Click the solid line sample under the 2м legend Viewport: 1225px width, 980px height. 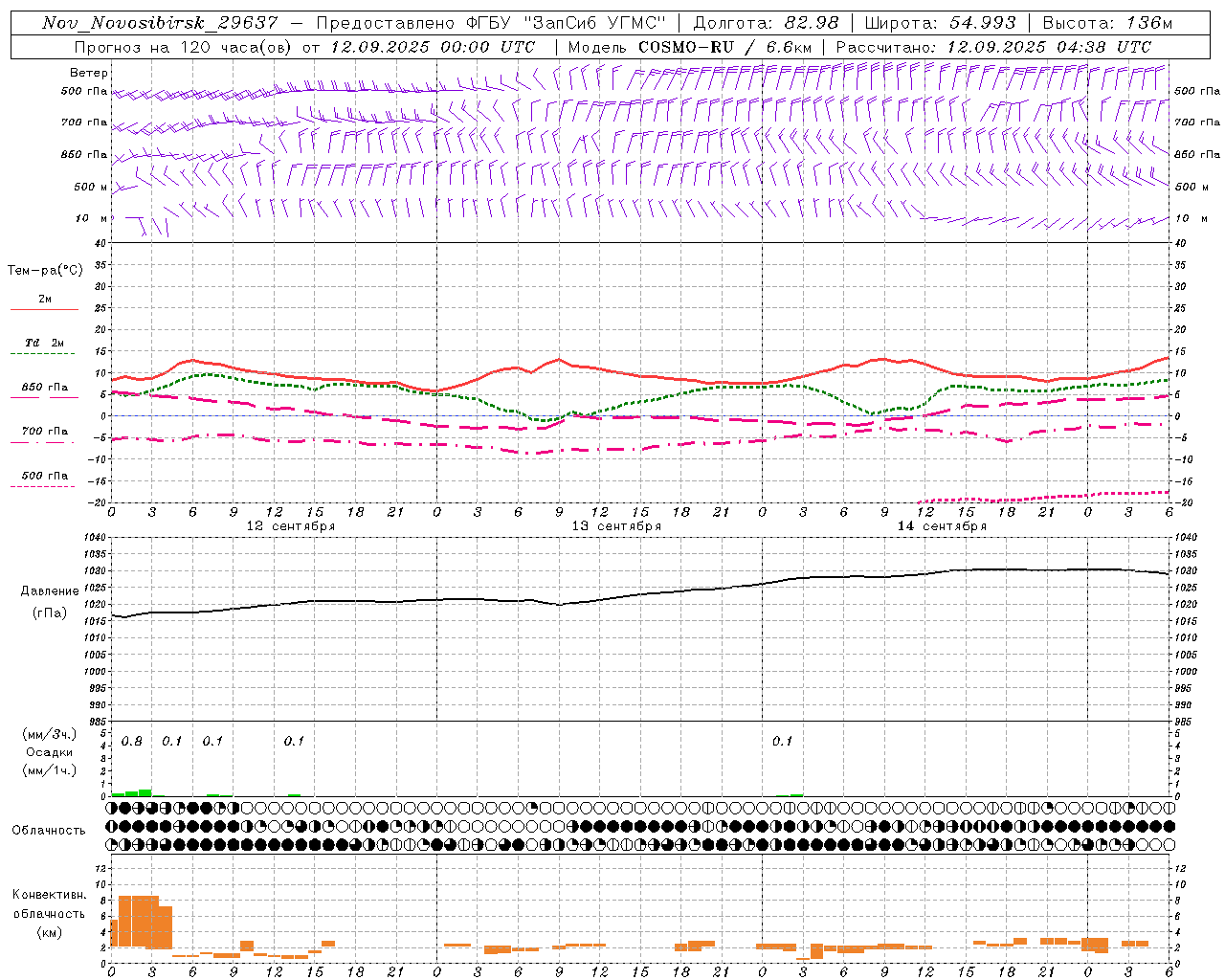pyautogui.click(x=44, y=309)
